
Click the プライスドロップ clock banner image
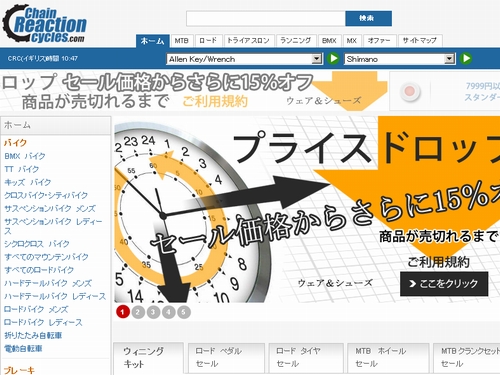pos(307,209)
